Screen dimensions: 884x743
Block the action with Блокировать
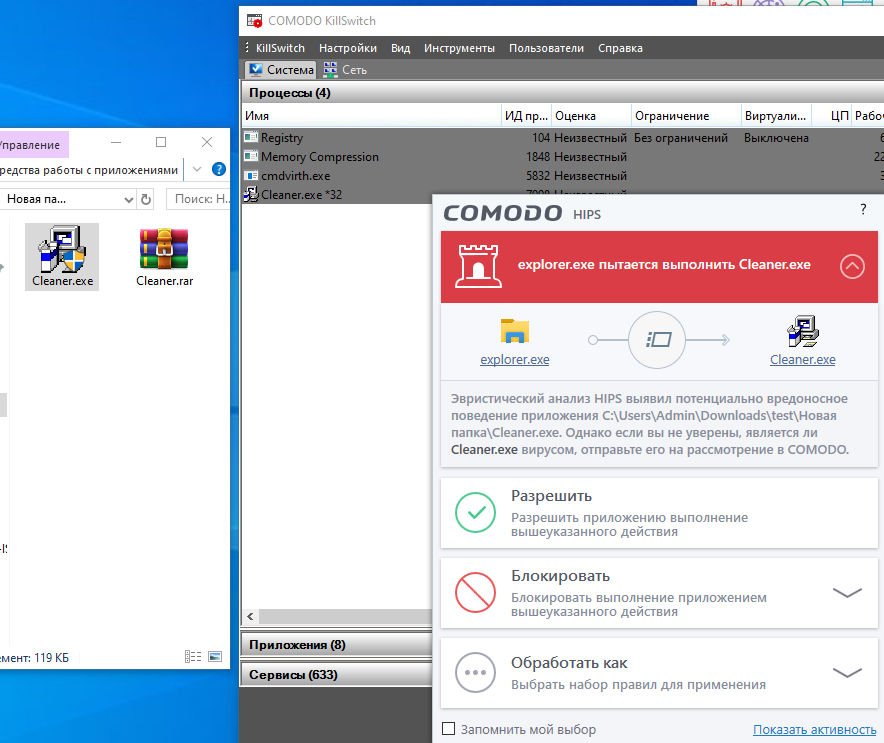(659, 592)
